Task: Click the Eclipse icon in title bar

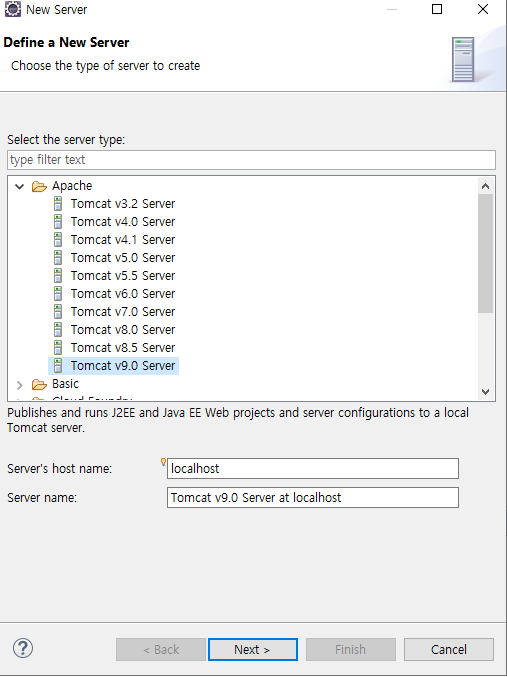Action: point(13,9)
